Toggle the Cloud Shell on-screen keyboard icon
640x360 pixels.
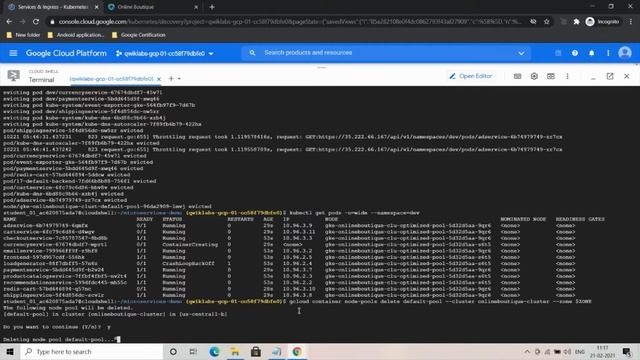517,76
